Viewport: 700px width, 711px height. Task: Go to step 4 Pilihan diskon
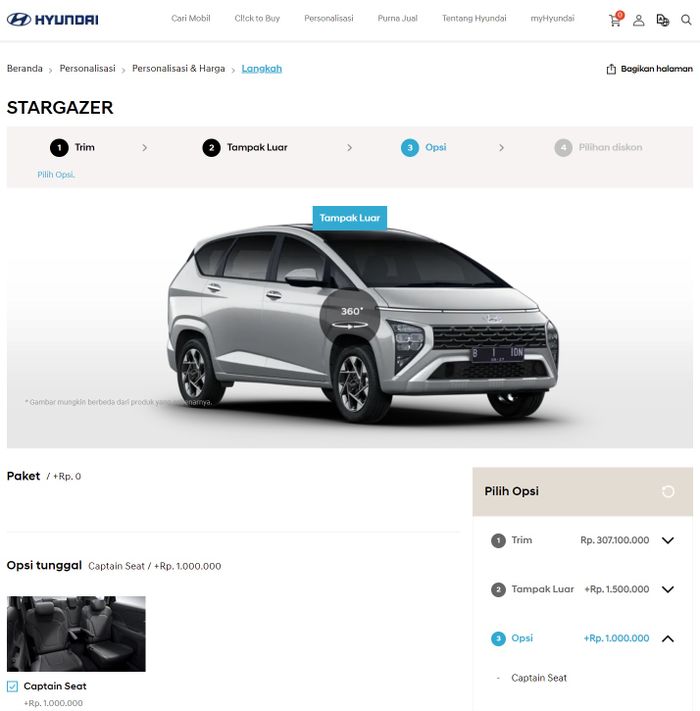(598, 147)
